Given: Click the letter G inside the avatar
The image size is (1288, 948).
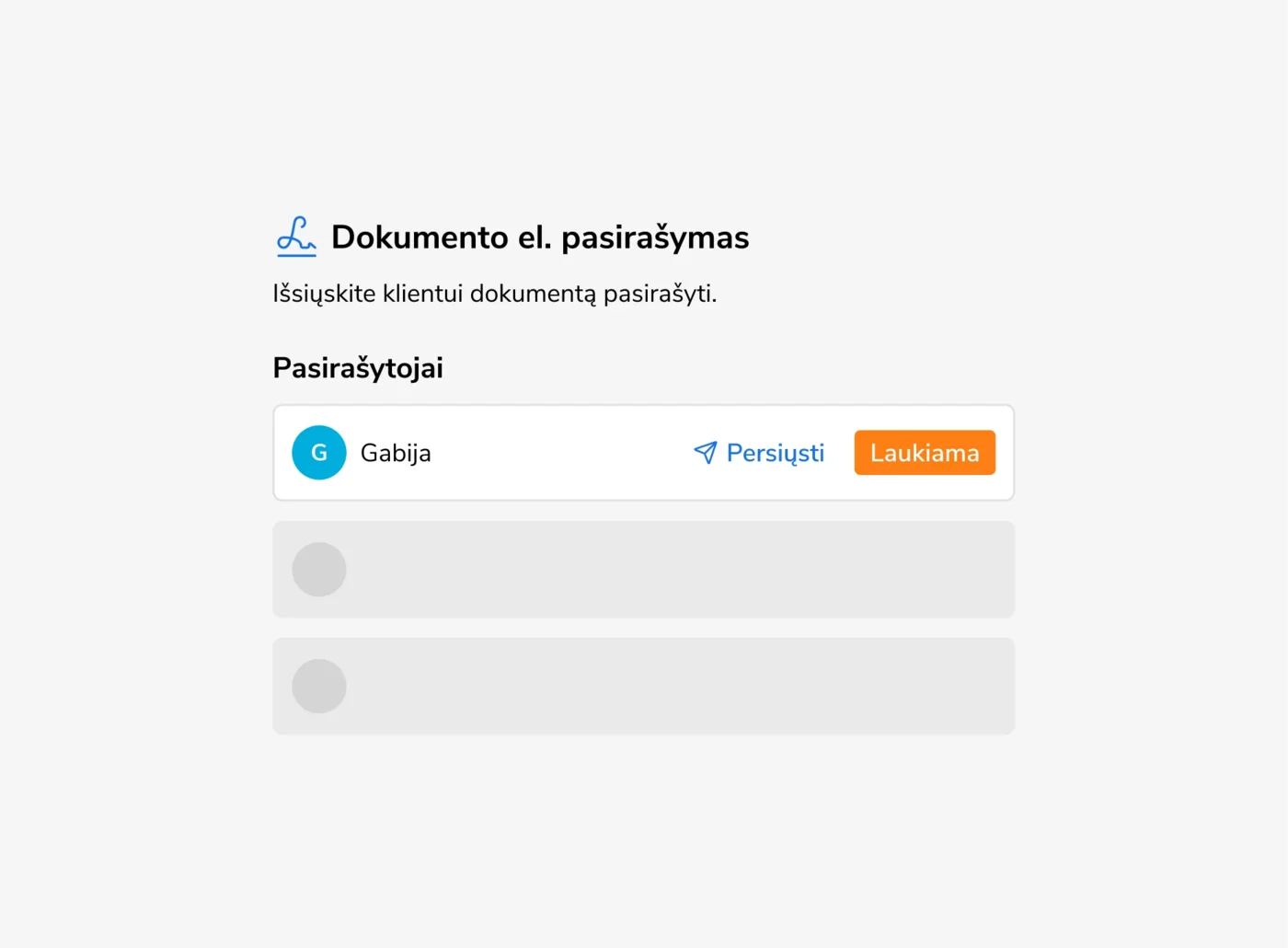Looking at the screenshot, I should click(x=319, y=453).
